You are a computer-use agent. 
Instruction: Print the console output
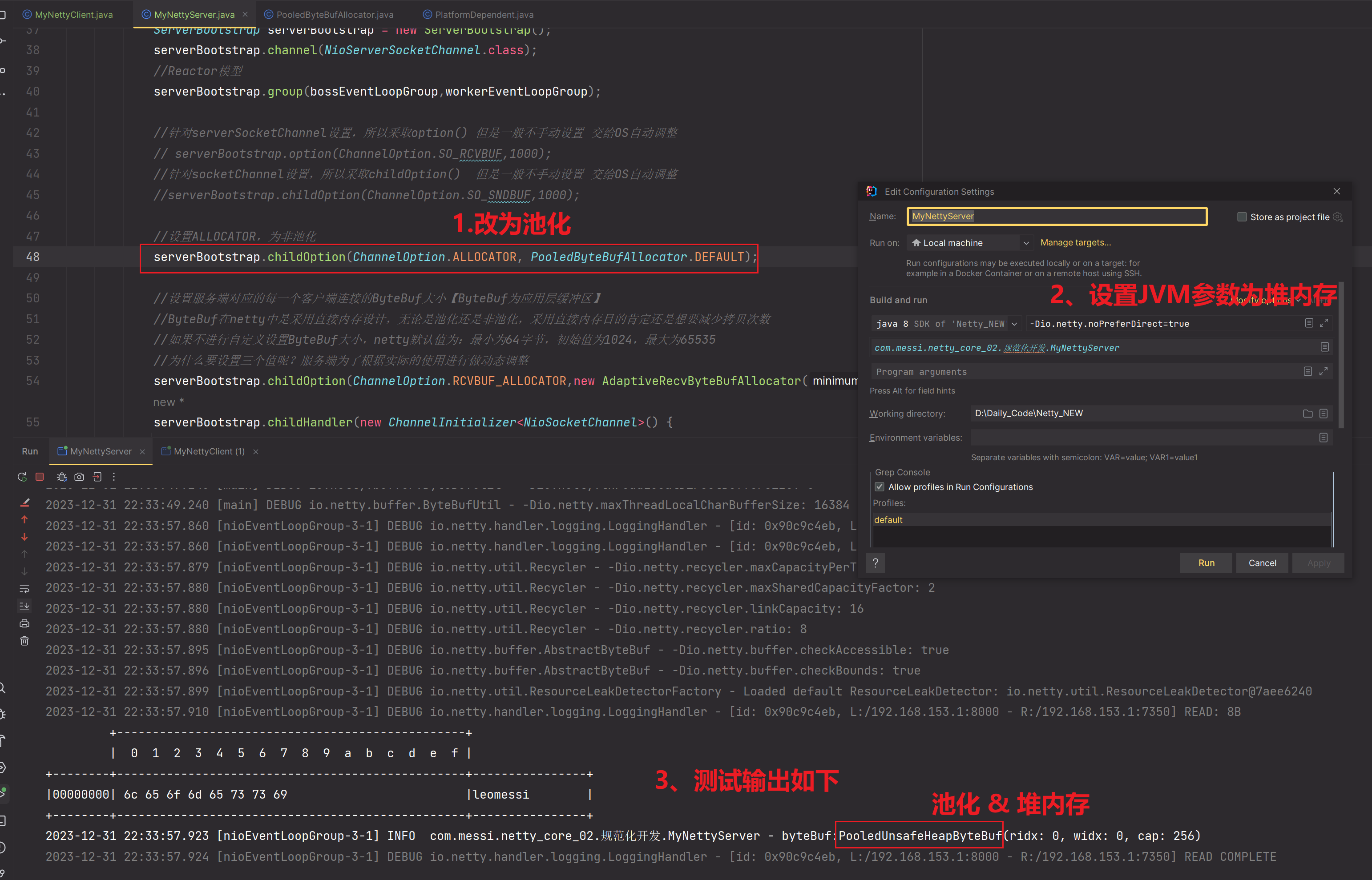coord(24,623)
